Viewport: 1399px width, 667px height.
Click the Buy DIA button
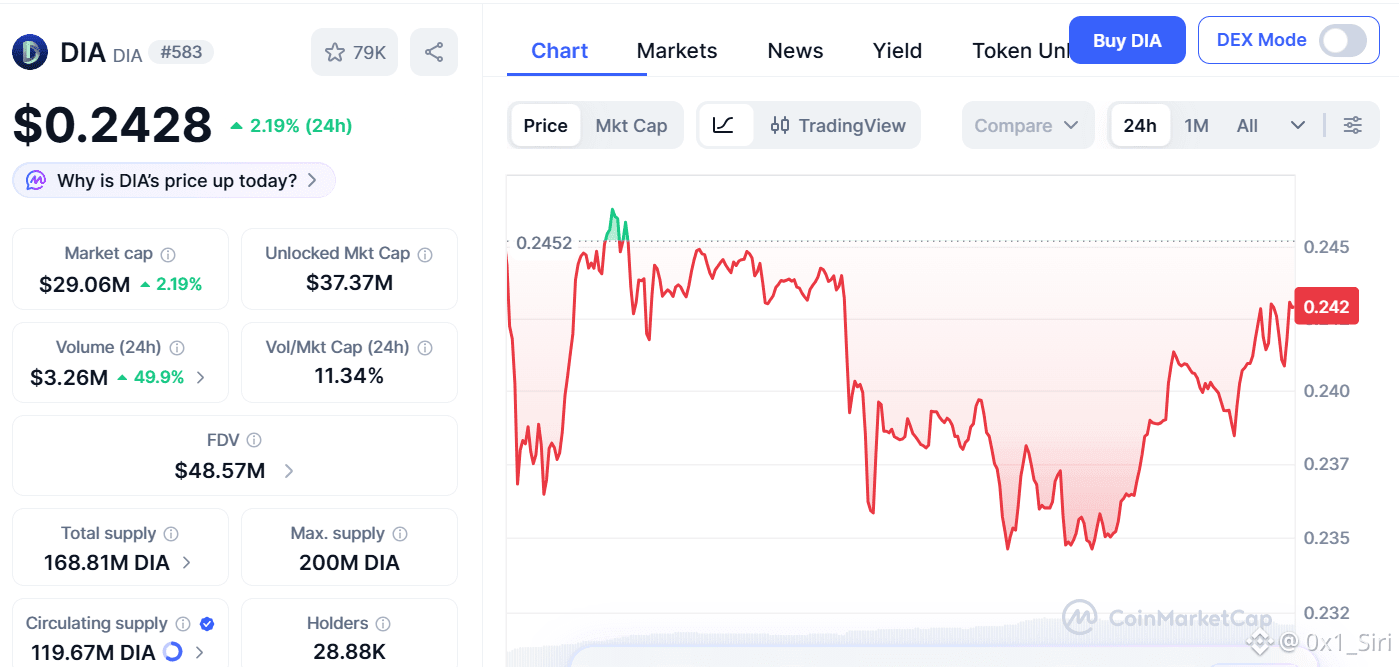tap(1127, 40)
